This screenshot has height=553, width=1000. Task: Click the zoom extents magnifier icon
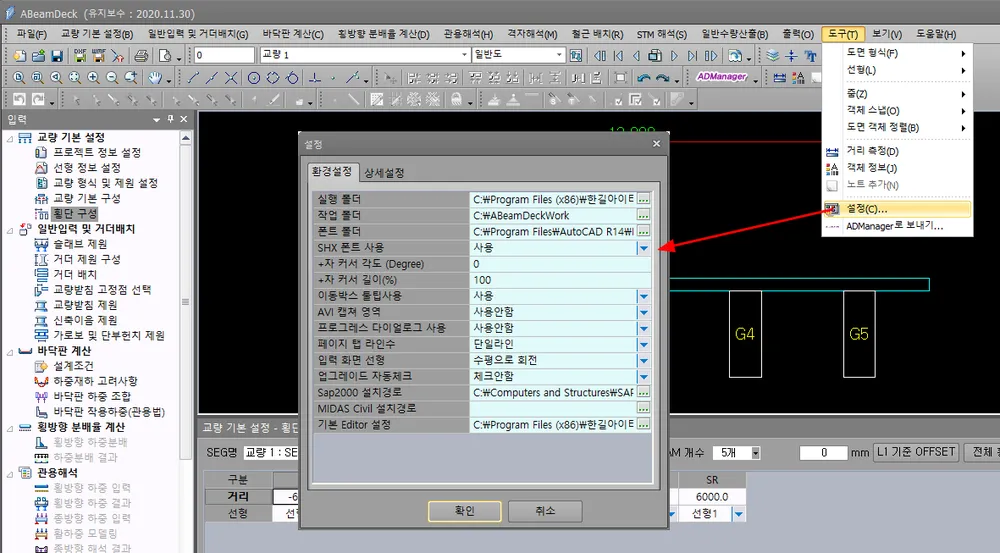coord(75,78)
